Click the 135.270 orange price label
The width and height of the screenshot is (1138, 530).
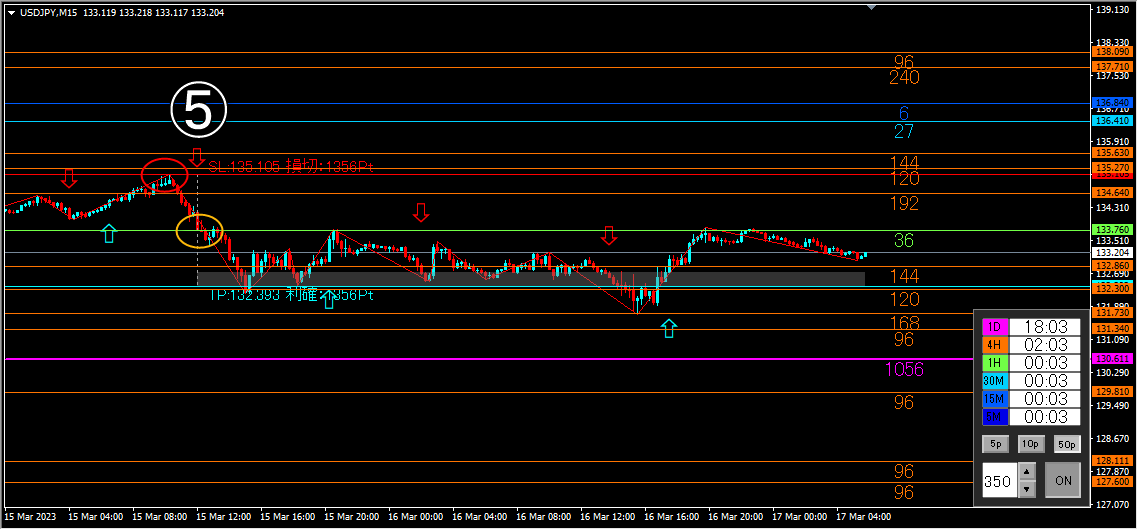[x=1113, y=168]
